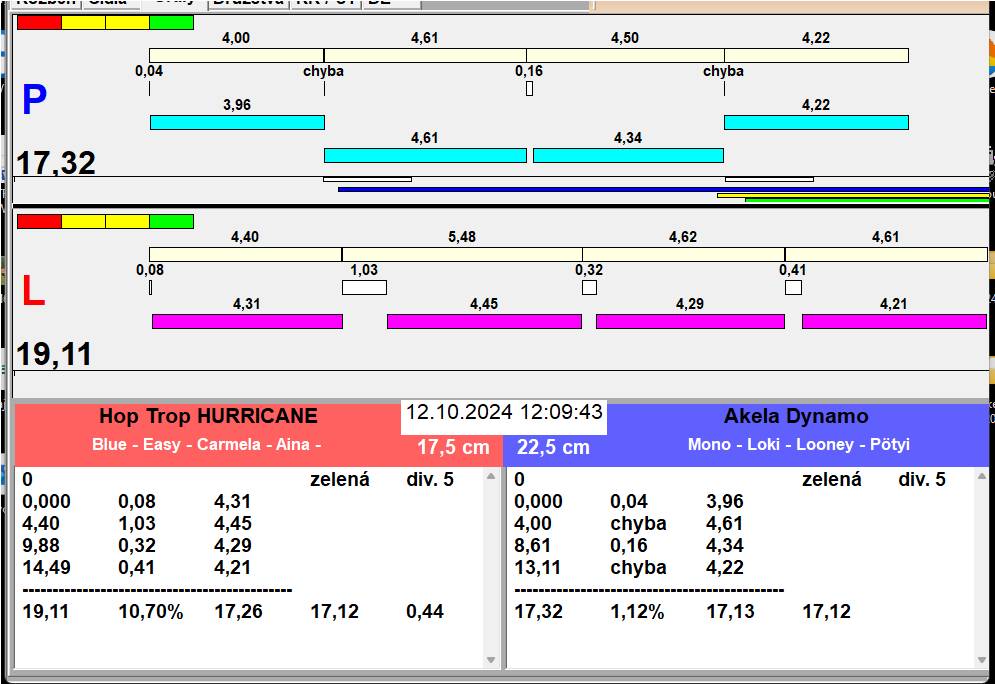Viewport: 995px width, 684px height.
Task: Click the 0,41 changeover gap box
Action: click(793, 288)
